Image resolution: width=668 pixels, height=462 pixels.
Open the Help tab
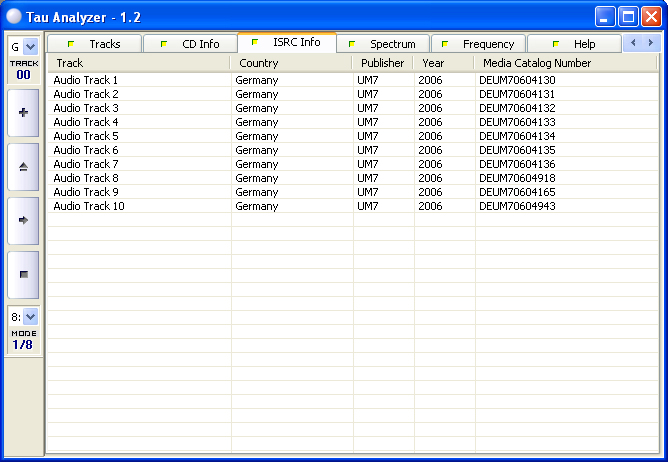(x=575, y=44)
